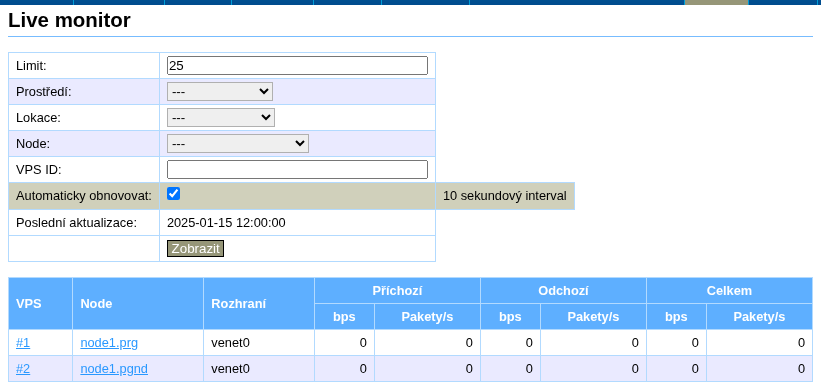Image resolution: width=821 pixels, height=389 pixels.
Task: Open the Prostředí dropdown
Action: [x=220, y=92]
